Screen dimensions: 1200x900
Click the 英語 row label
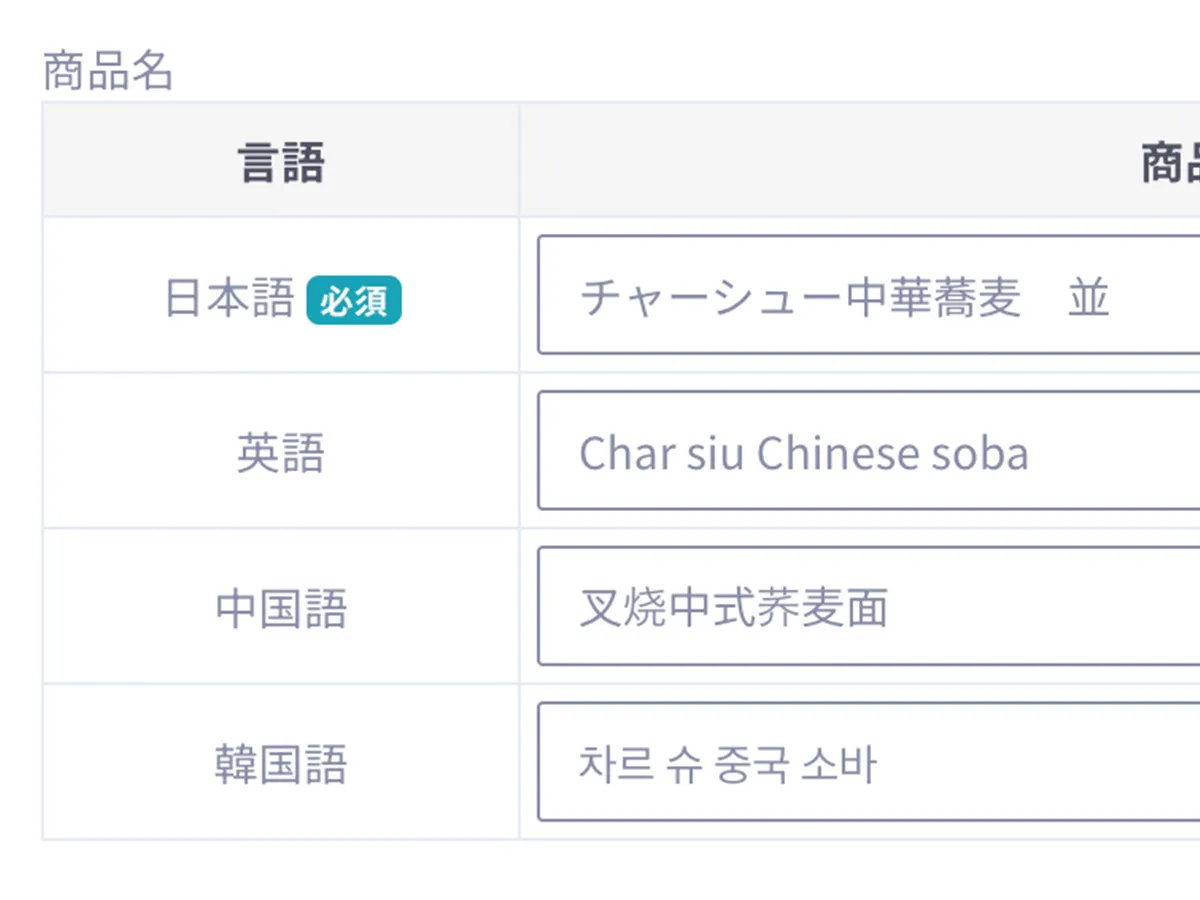[x=280, y=453]
